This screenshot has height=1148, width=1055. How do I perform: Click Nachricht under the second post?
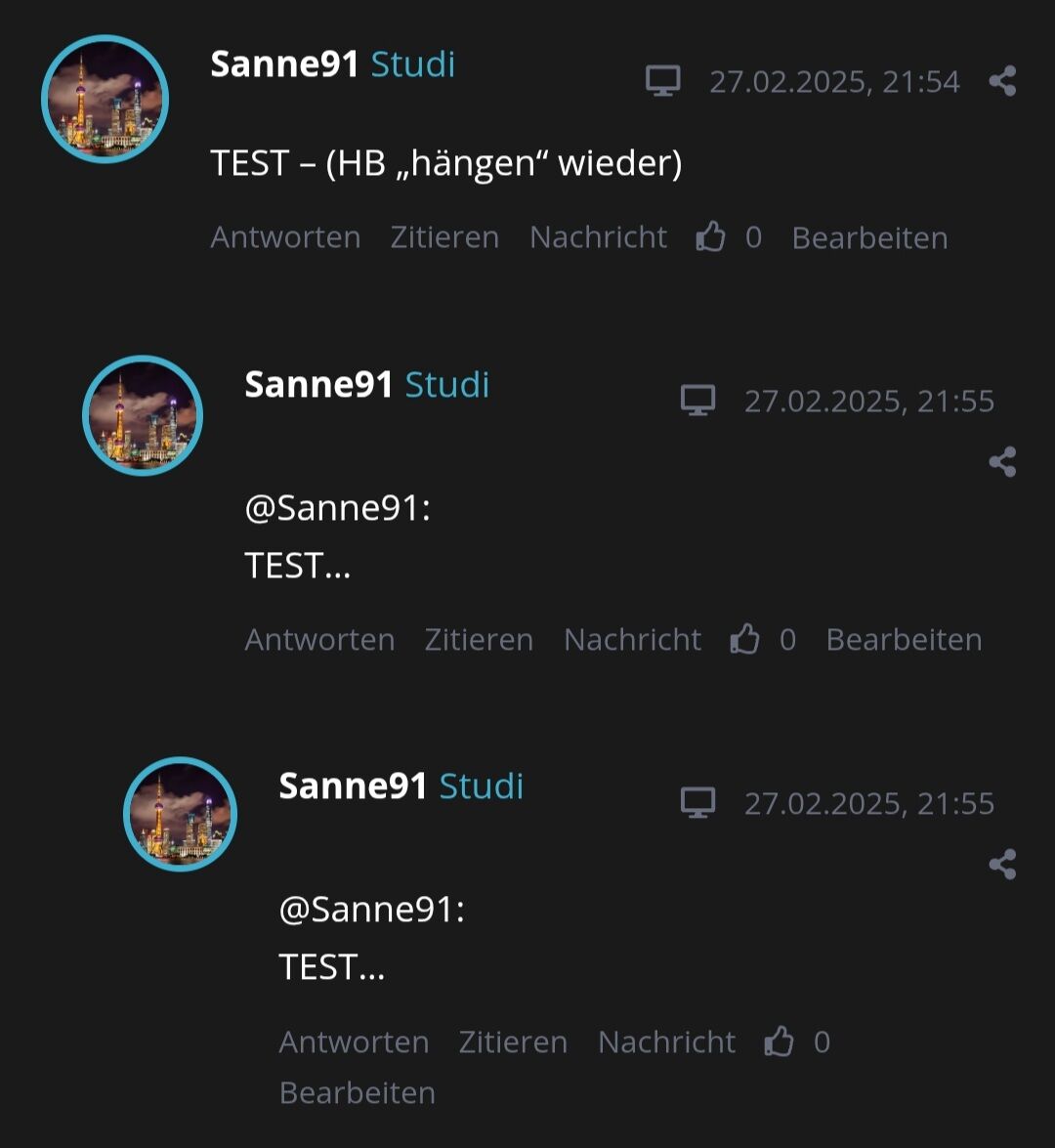pos(633,640)
